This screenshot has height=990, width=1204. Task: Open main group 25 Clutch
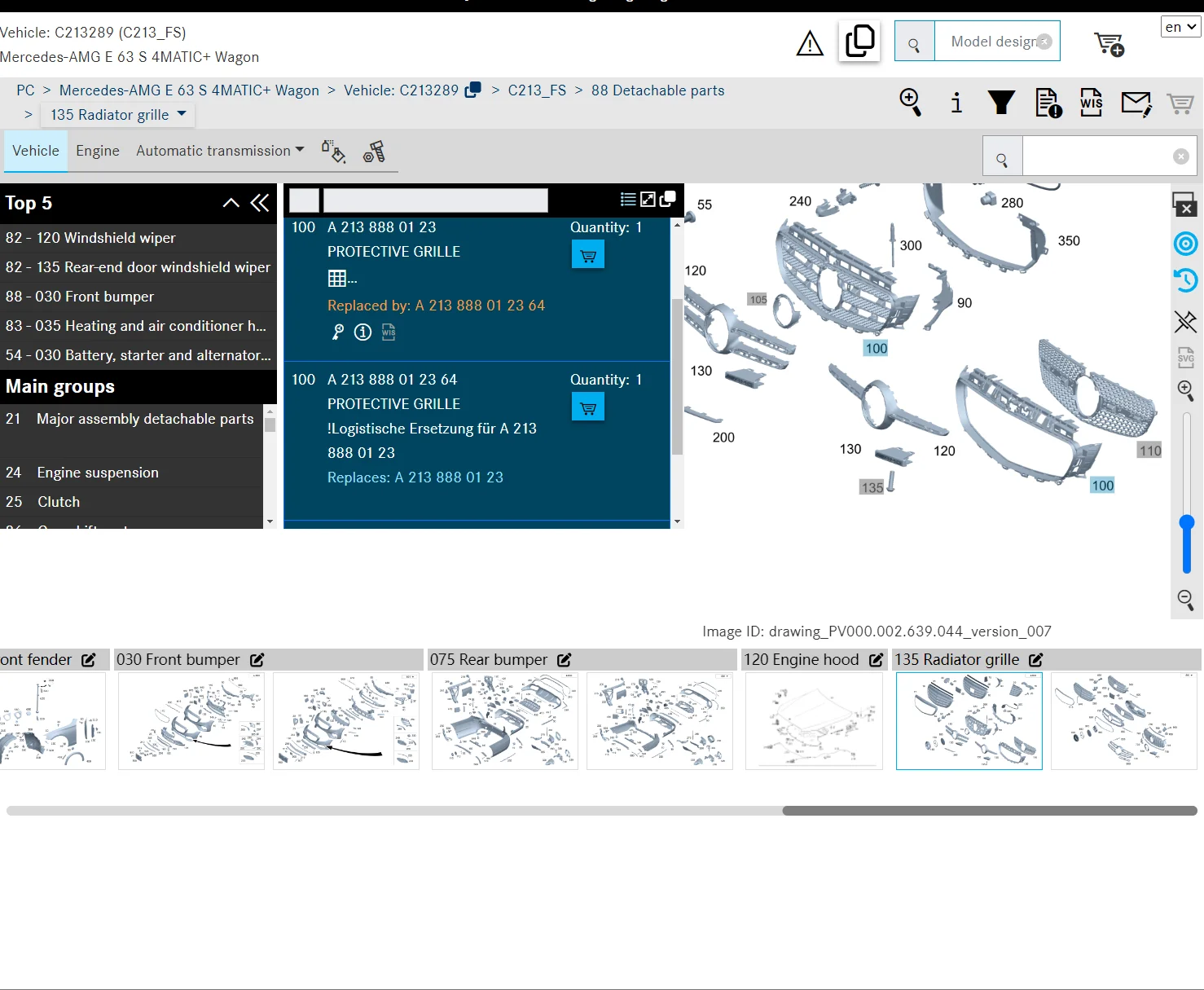[131, 502]
